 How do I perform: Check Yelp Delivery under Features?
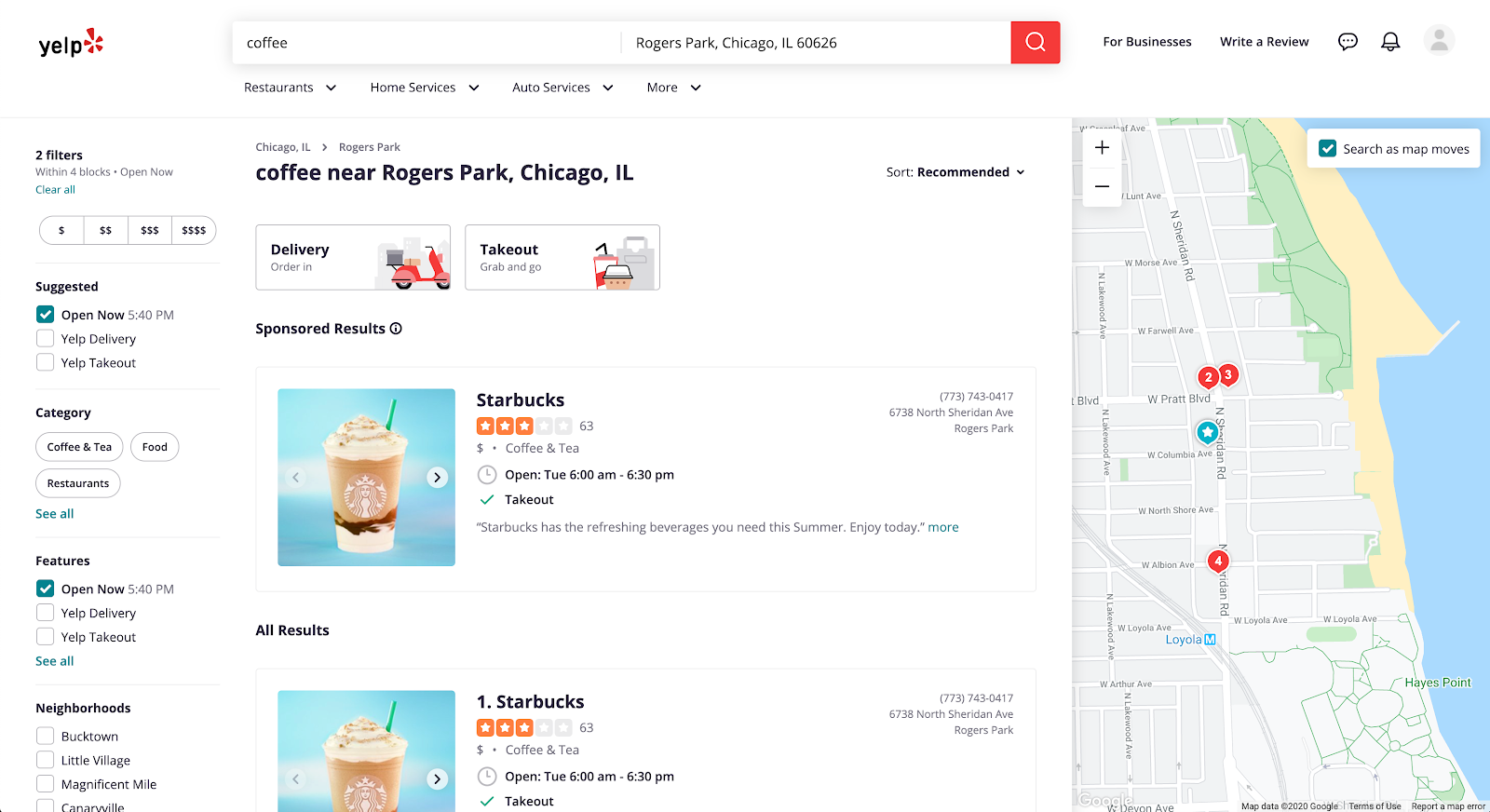point(45,613)
